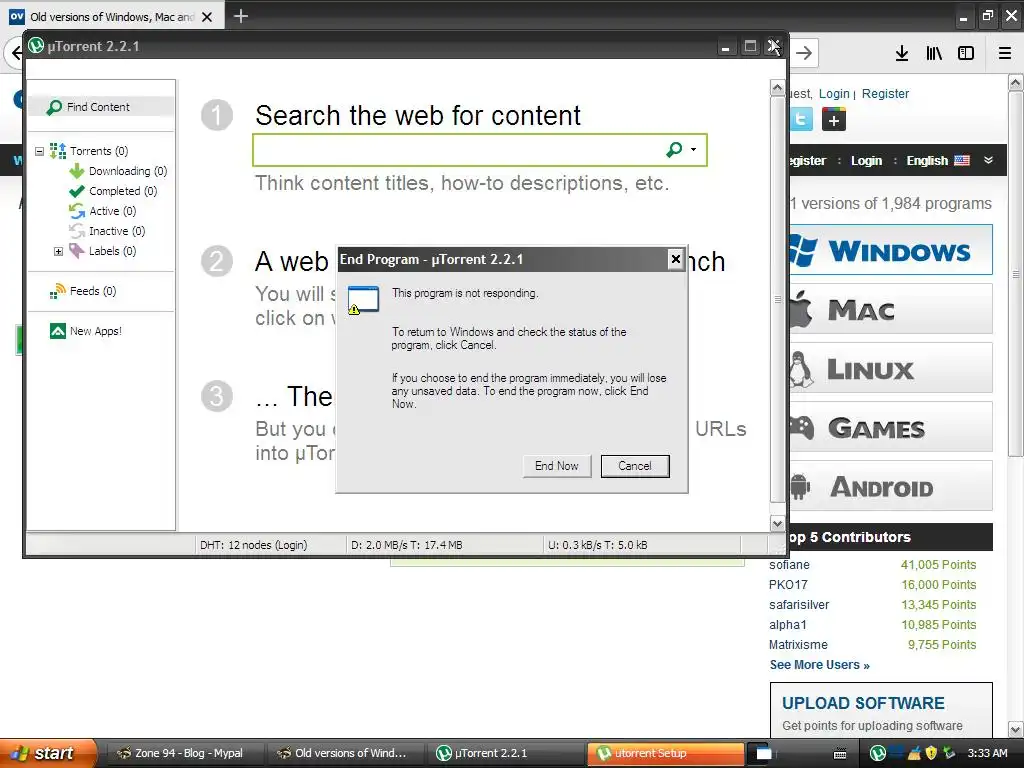Screen dimensions: 1024x768
Task: Open the Linux category banner
Action: [x=891, y=368]
